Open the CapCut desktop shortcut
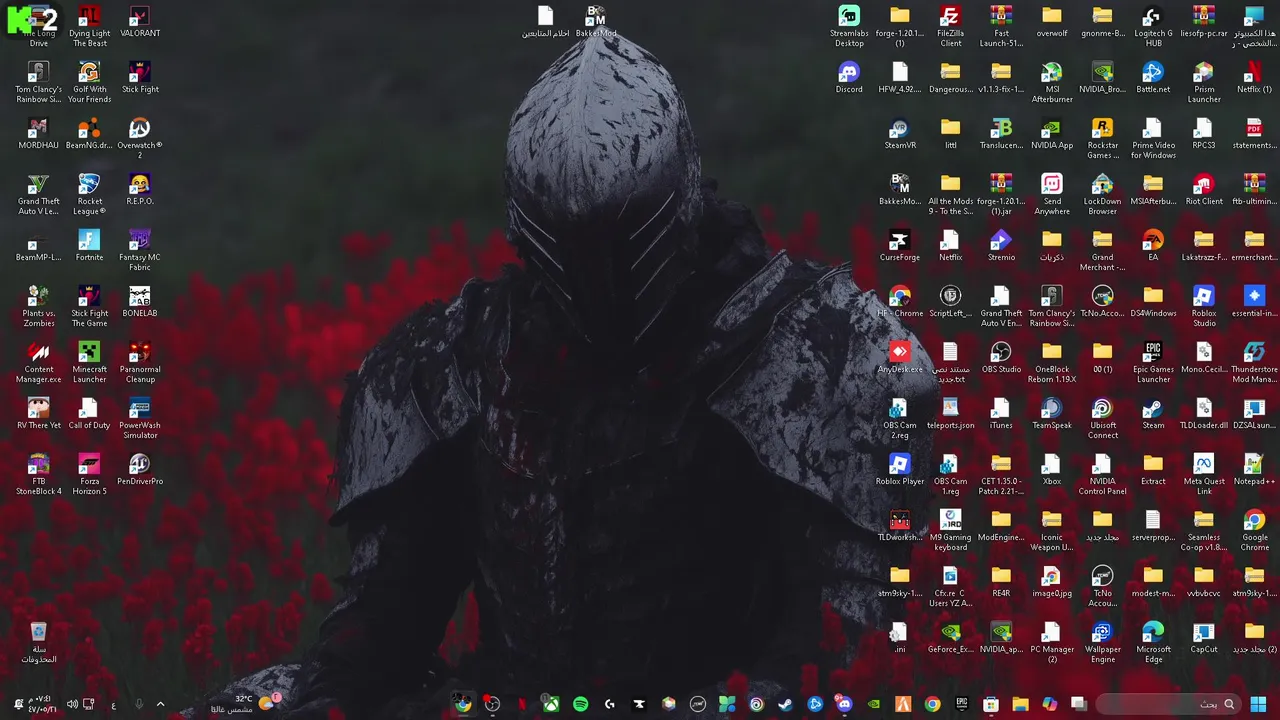 coord(1204,638)
